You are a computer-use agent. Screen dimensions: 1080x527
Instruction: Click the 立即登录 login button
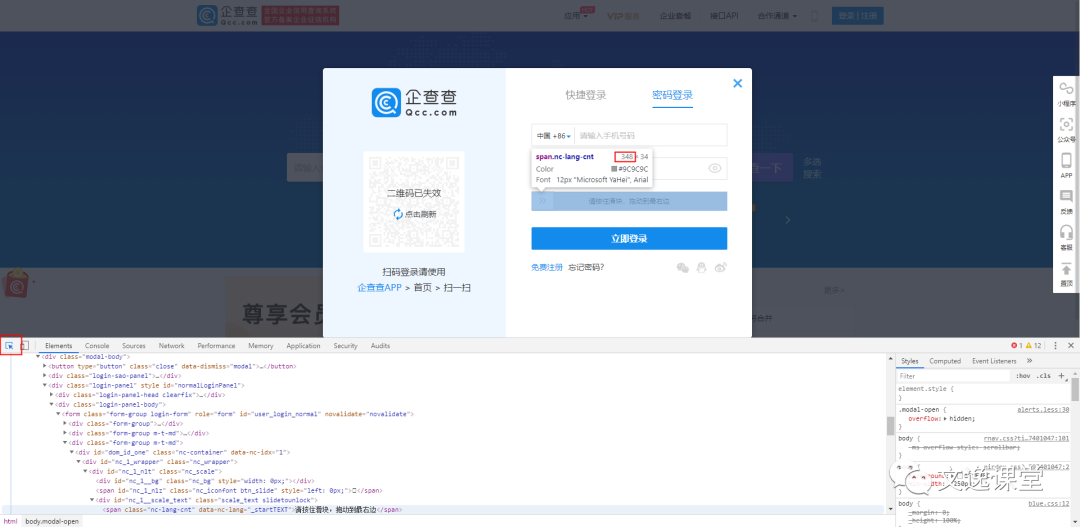tap(629, 238)
